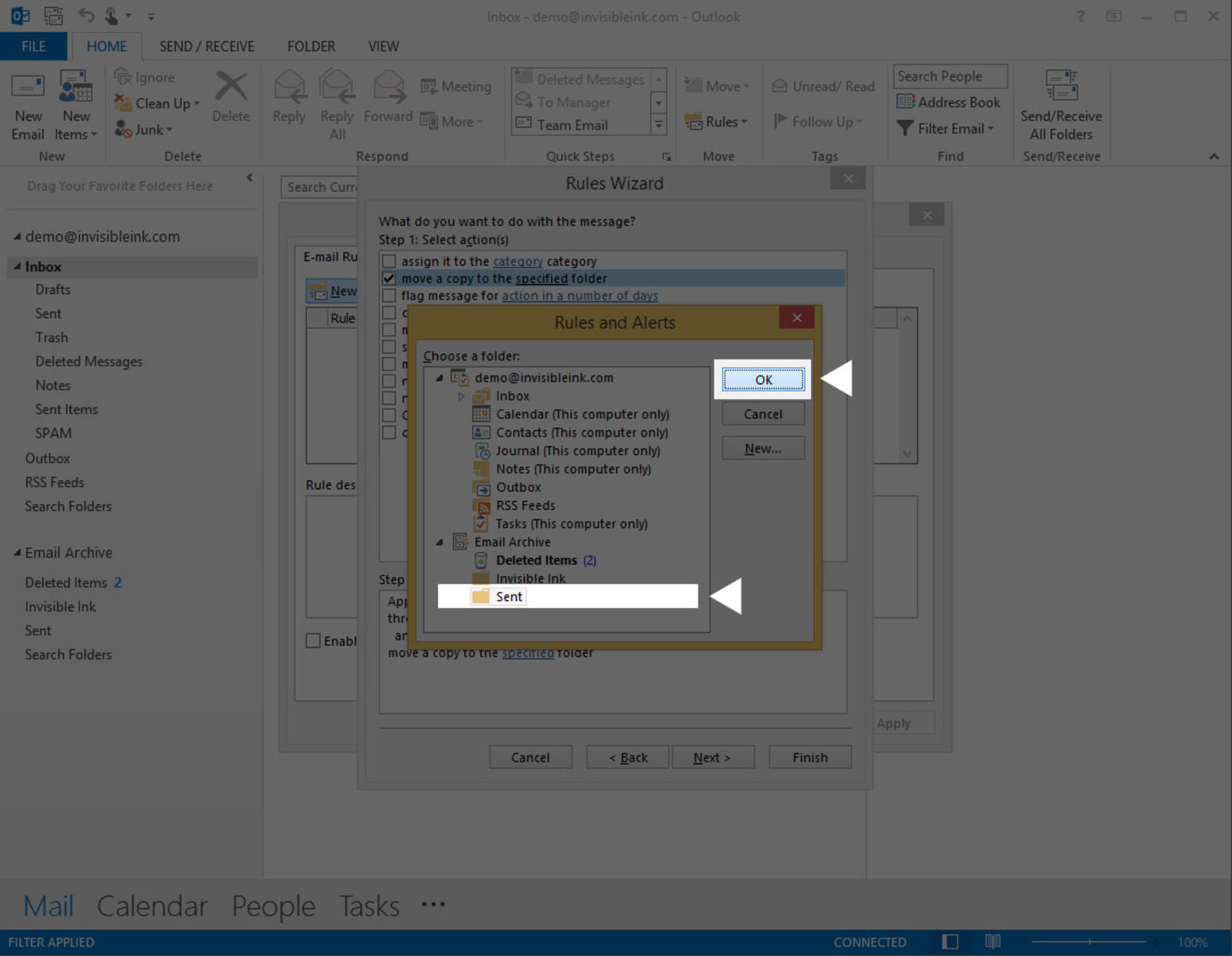Uncheck 'move a copy to specified folder'
Image resolution: width=1232 pixels, height=956 pixels.
pyautogui.click(x=389, y=278)
